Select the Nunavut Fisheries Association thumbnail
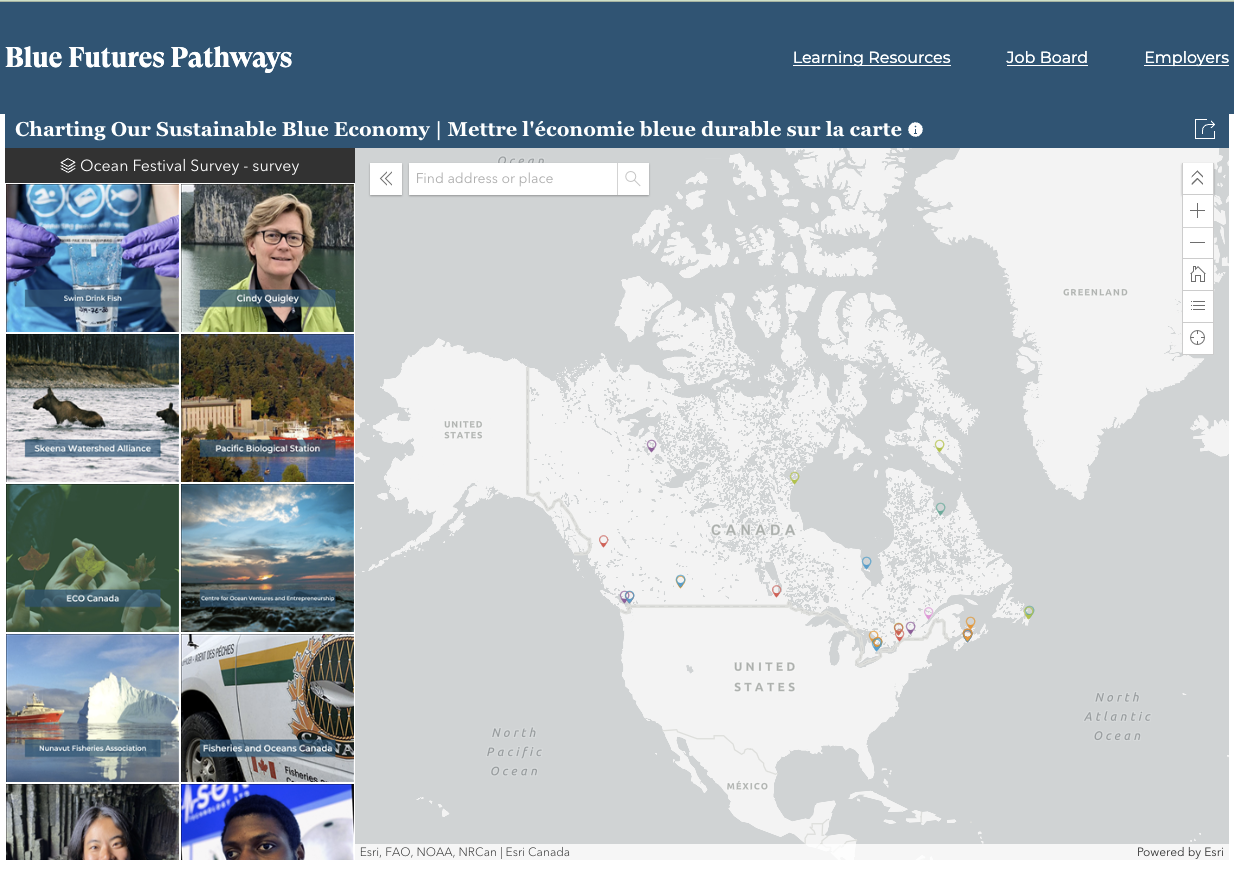The image size is (1234, 870). pyautogui.click(x=93, y=708)
